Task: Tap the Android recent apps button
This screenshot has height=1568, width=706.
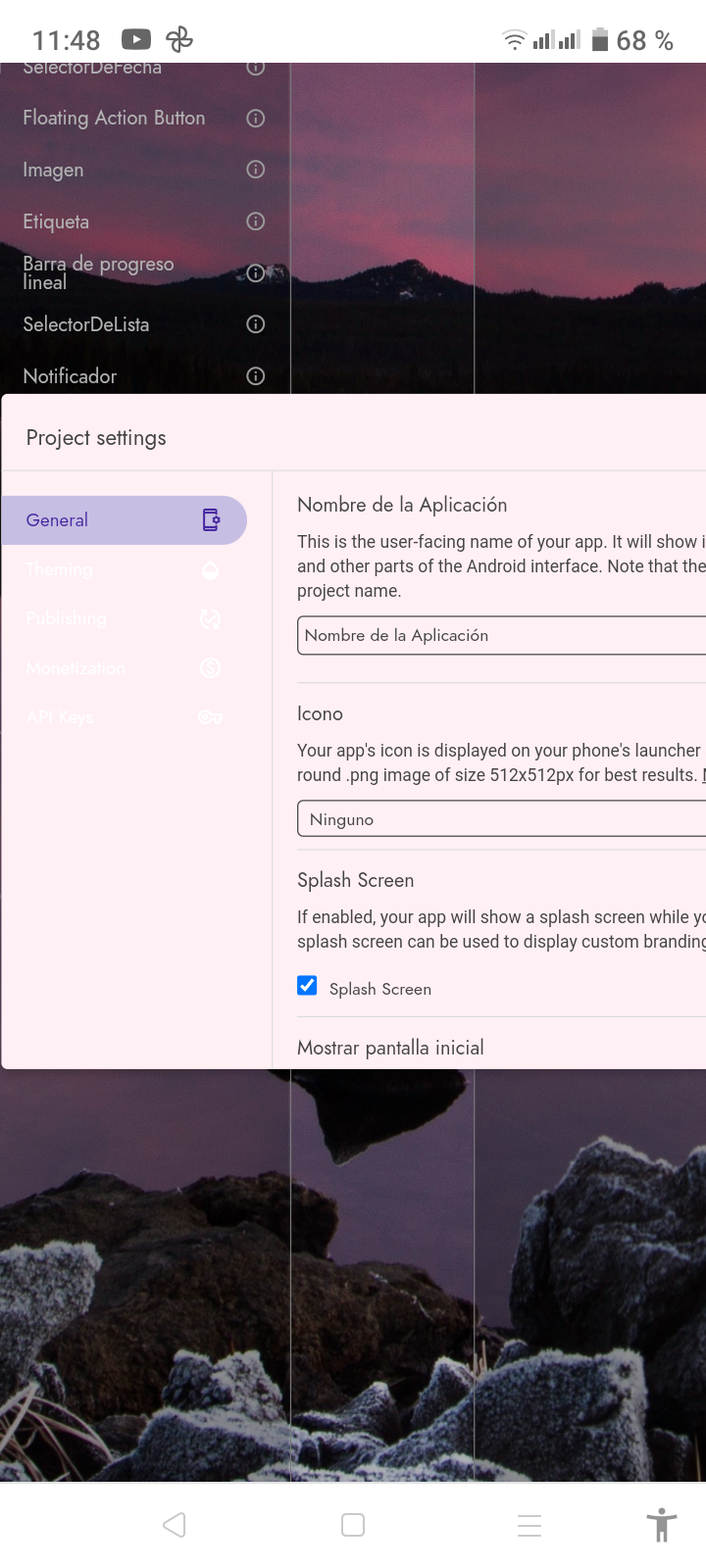Action: [x=529, y=1525]
